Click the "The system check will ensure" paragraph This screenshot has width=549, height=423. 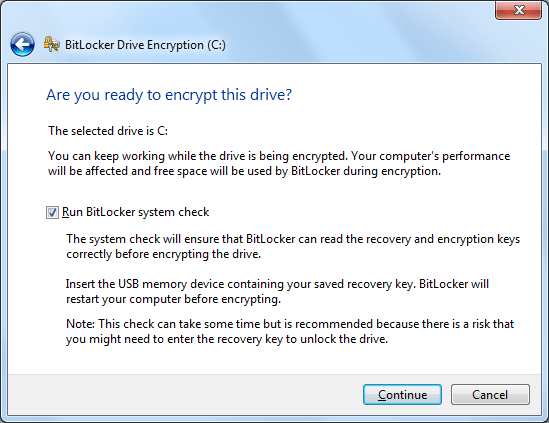tap(293, 247)
